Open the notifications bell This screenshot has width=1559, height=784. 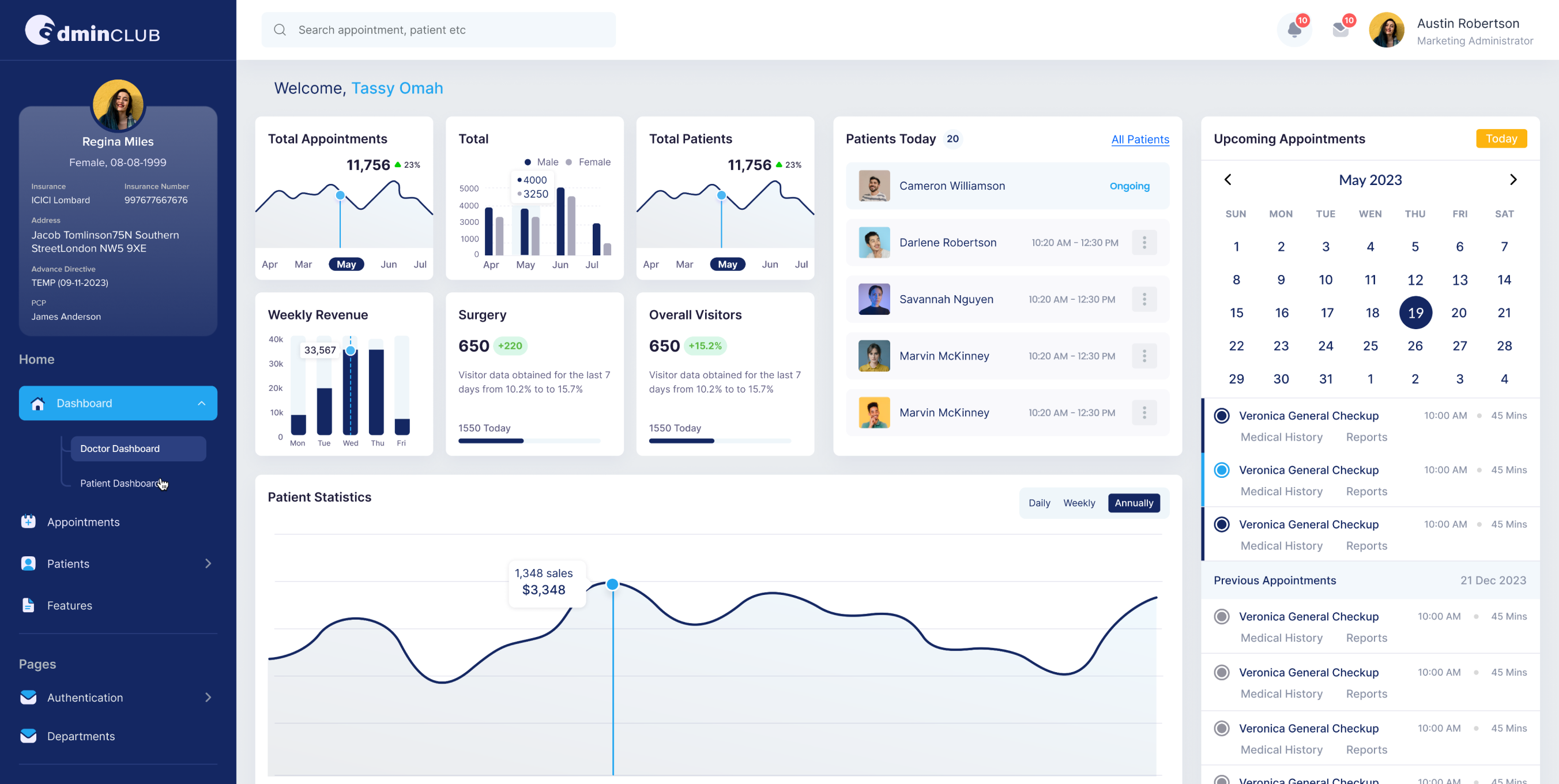(x=1294, y=29)
